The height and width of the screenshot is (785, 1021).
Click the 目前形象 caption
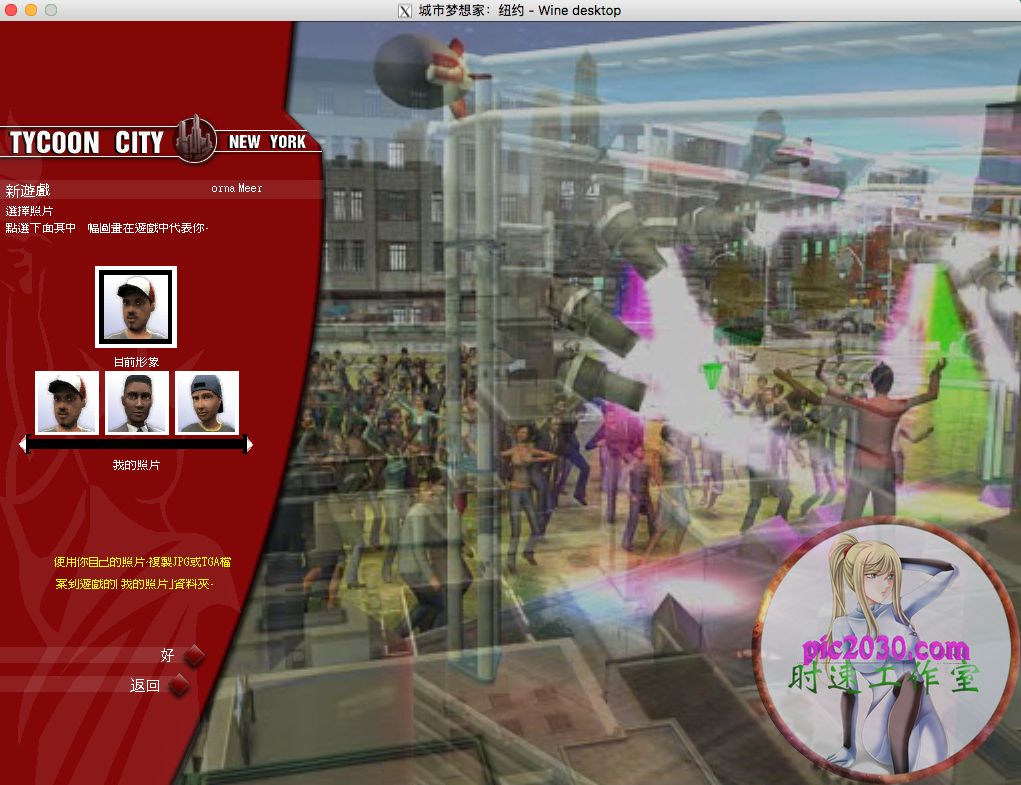tap(136, 362)
